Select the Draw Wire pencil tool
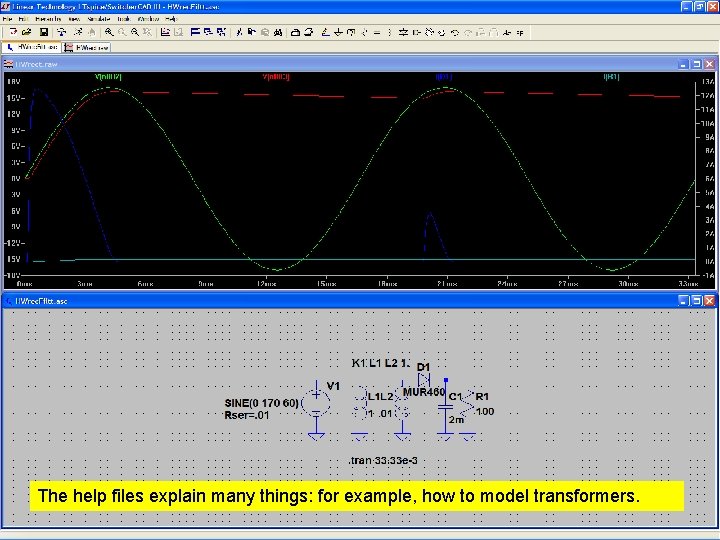The height and width of the screenshot is (540, 720). 326,32
